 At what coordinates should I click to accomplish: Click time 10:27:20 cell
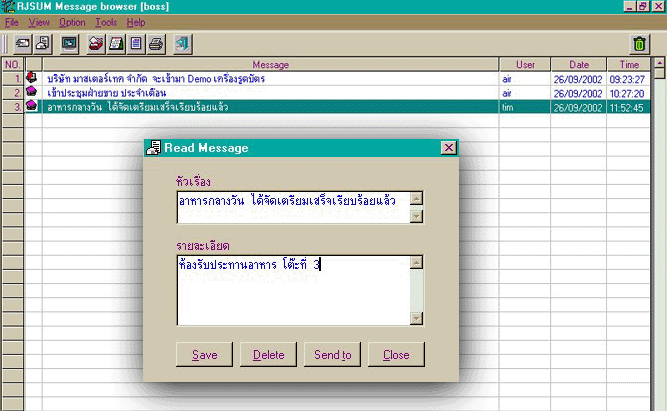[x=627, y=93]
